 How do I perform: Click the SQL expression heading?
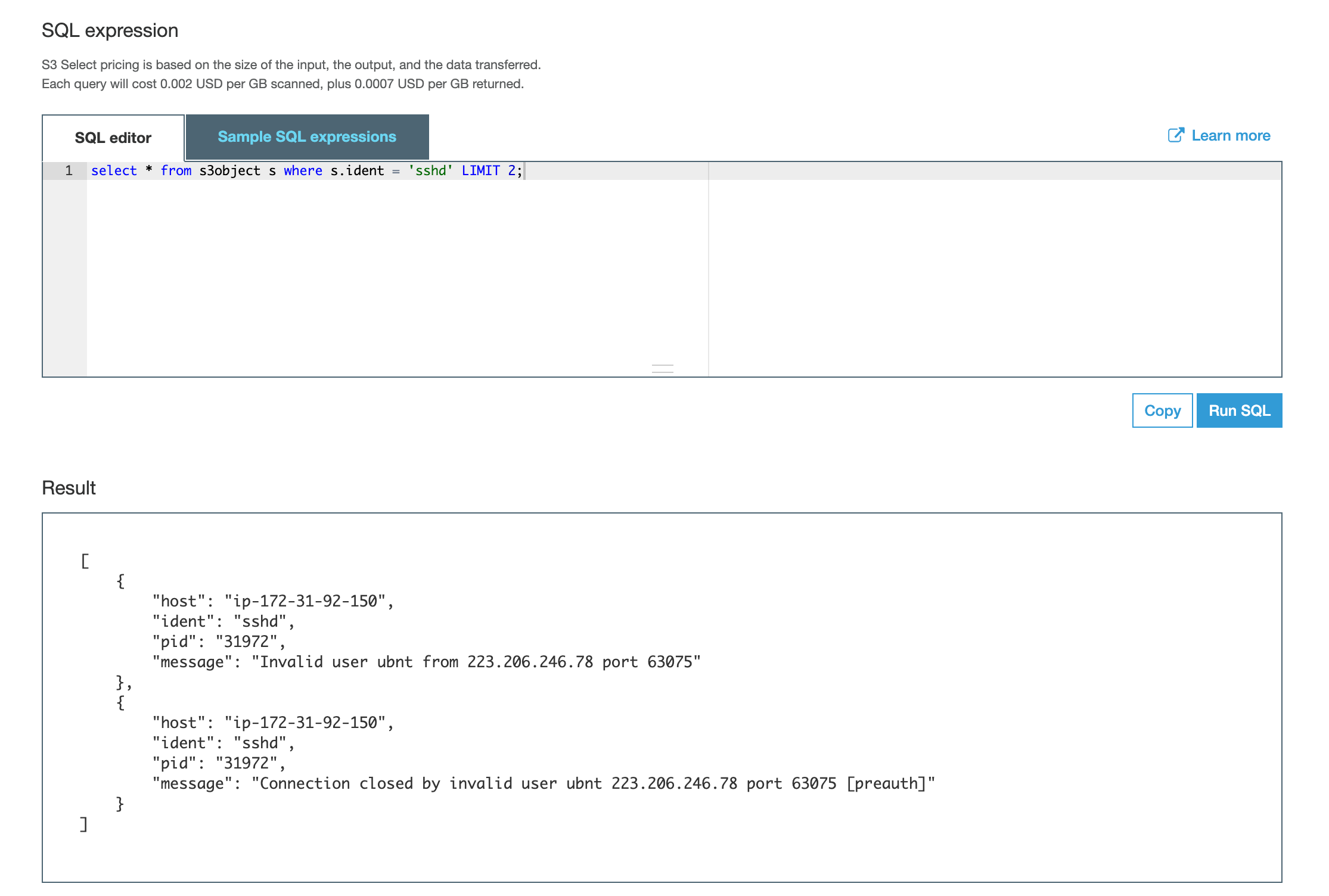pyautogui.click(x=110, y=30)
